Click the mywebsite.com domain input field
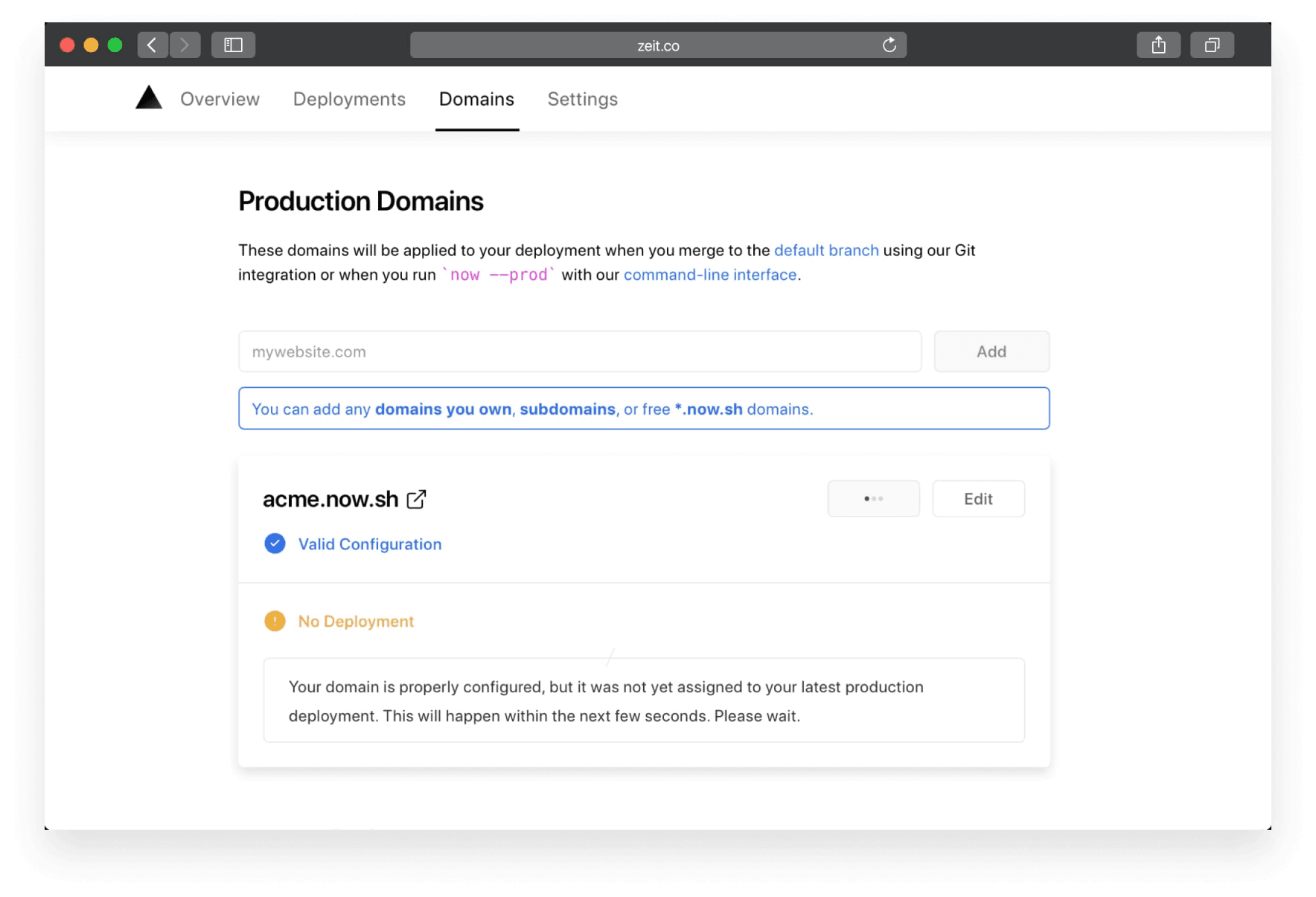The width and height of the screenshot is (1316, 897). [x=579, y=351]
